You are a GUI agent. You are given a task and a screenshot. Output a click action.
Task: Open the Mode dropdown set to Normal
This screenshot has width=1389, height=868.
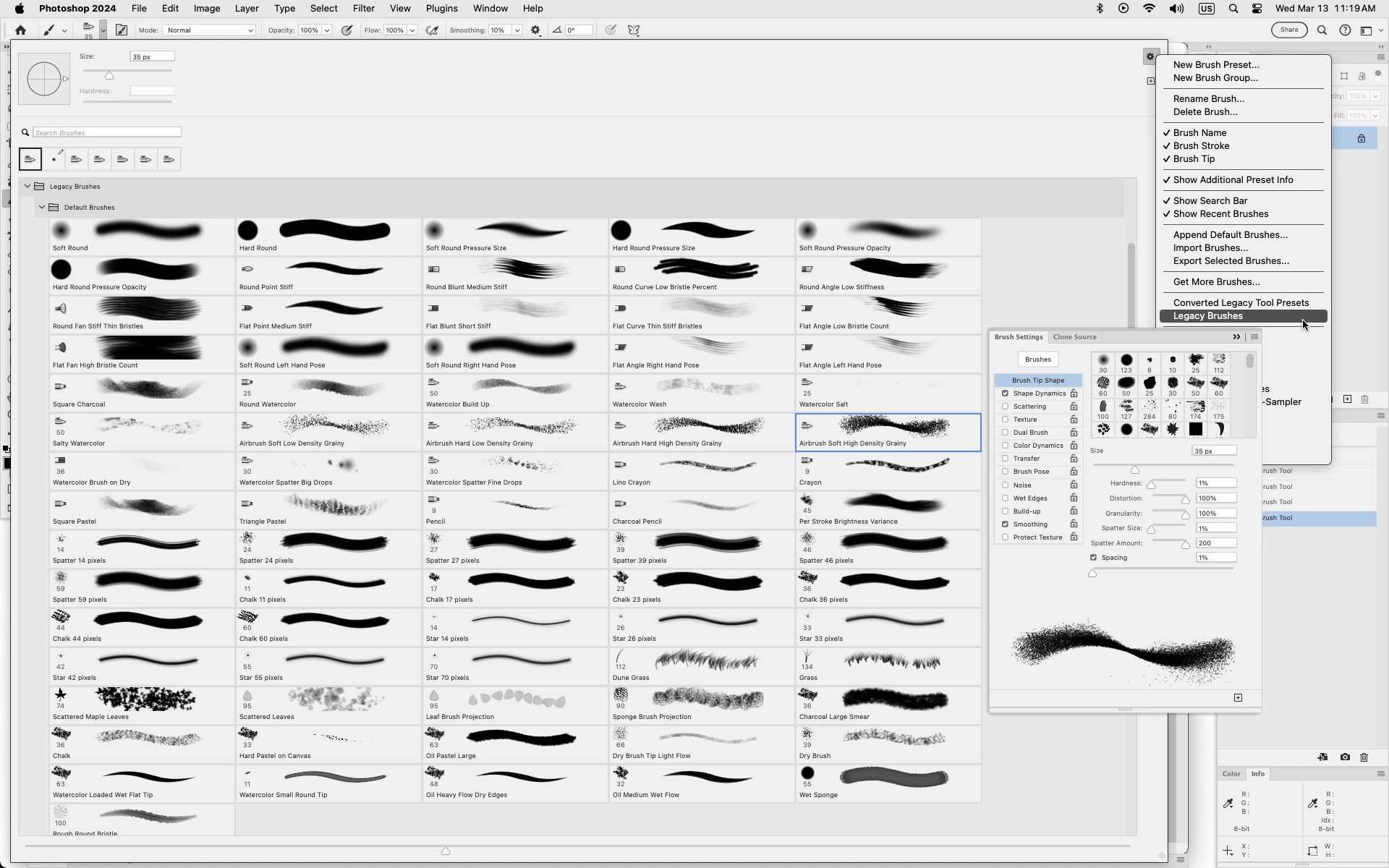(210, 30)
